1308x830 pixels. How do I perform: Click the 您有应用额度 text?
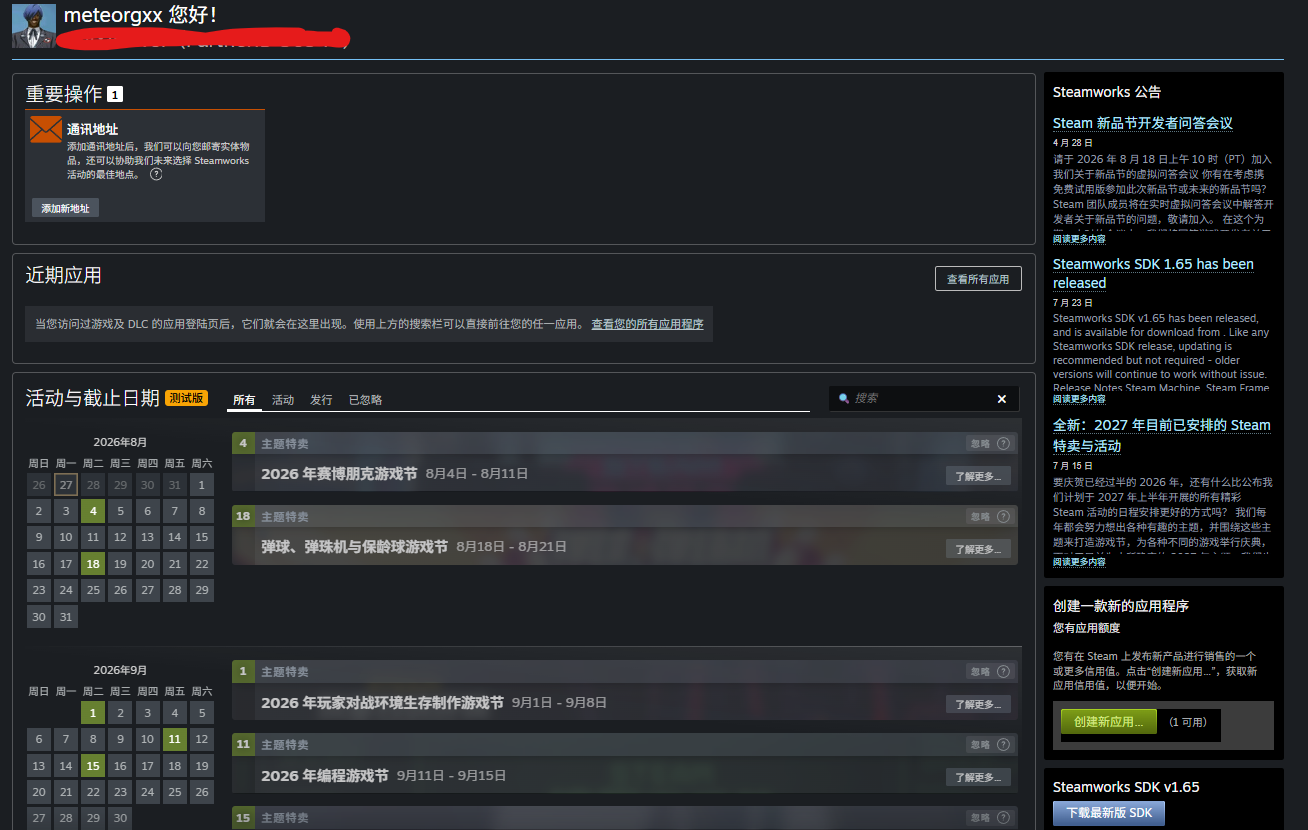tap(1086, 628)
